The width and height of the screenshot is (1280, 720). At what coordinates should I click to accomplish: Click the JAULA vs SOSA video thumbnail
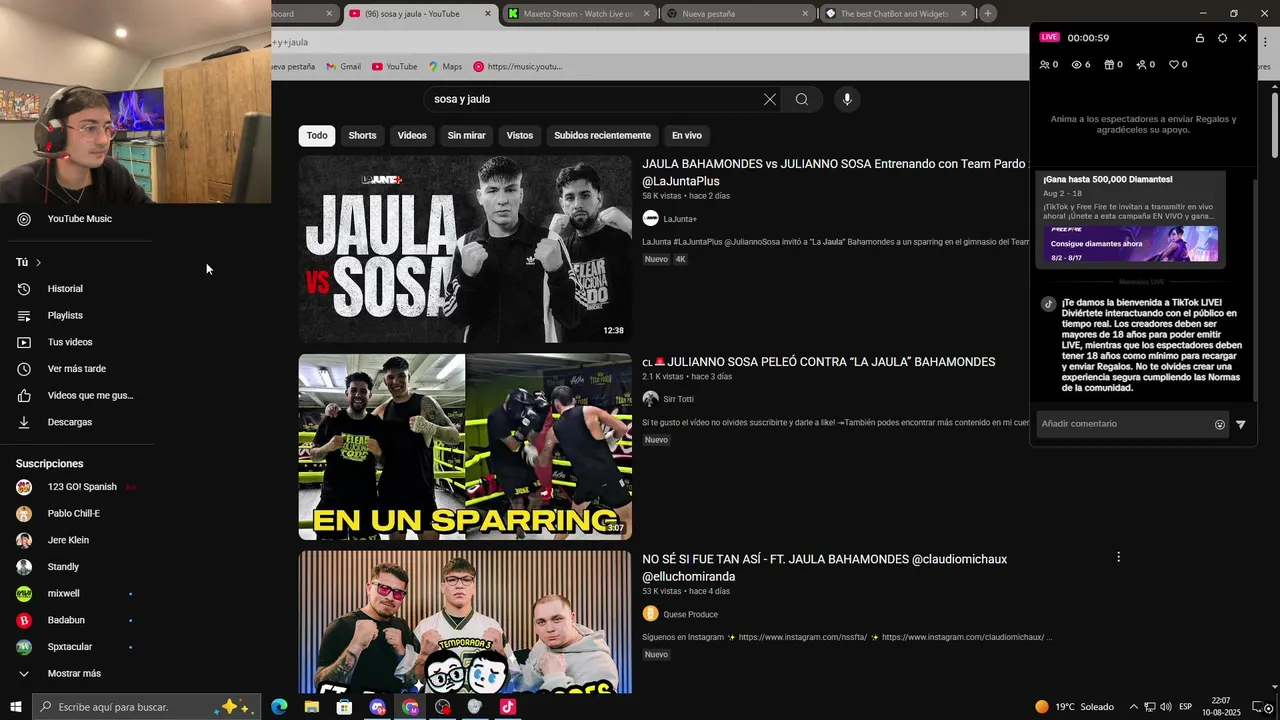[x=465, y=249]
